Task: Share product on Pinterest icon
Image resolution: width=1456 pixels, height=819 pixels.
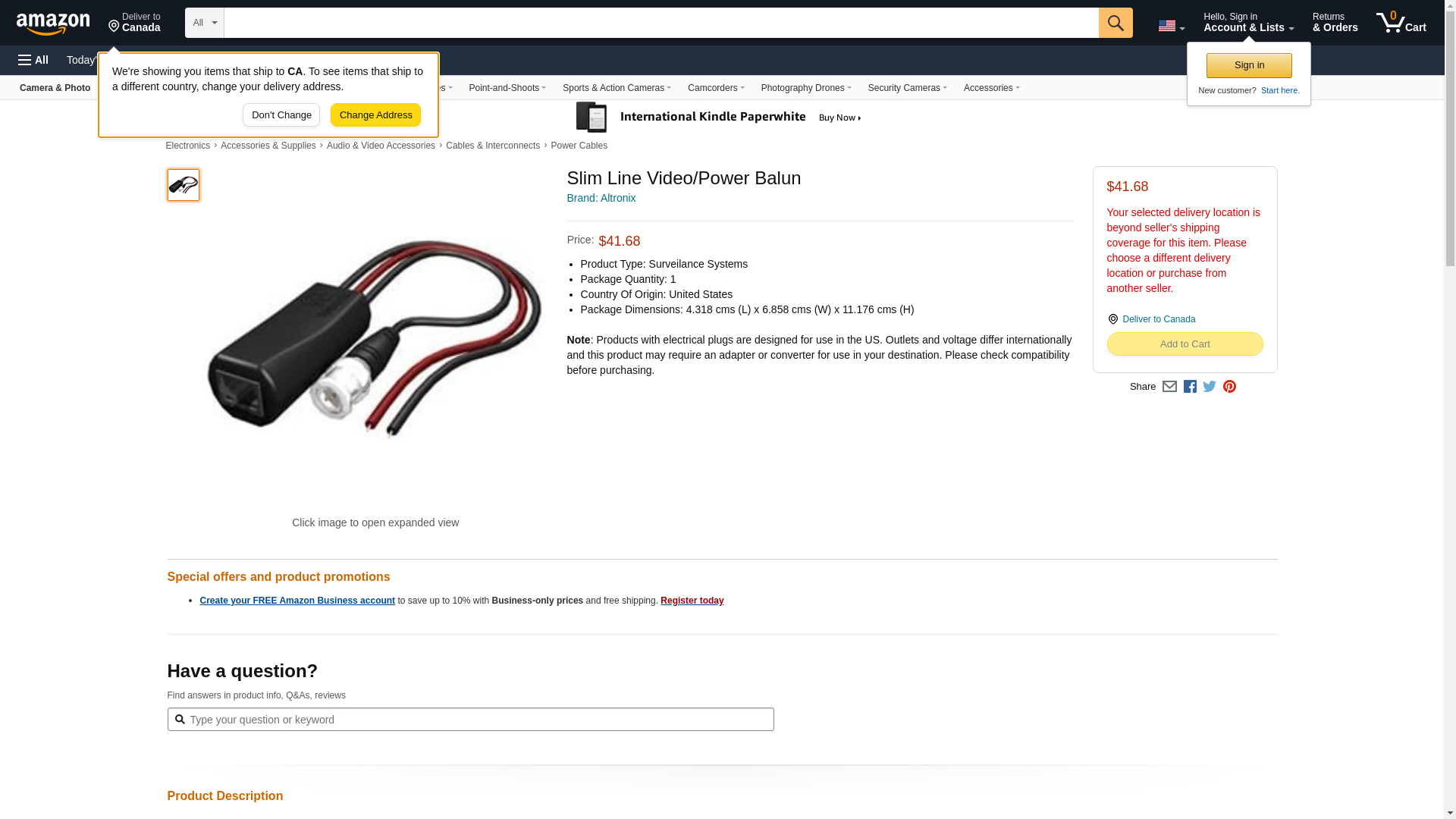Action: point(1229,387)
